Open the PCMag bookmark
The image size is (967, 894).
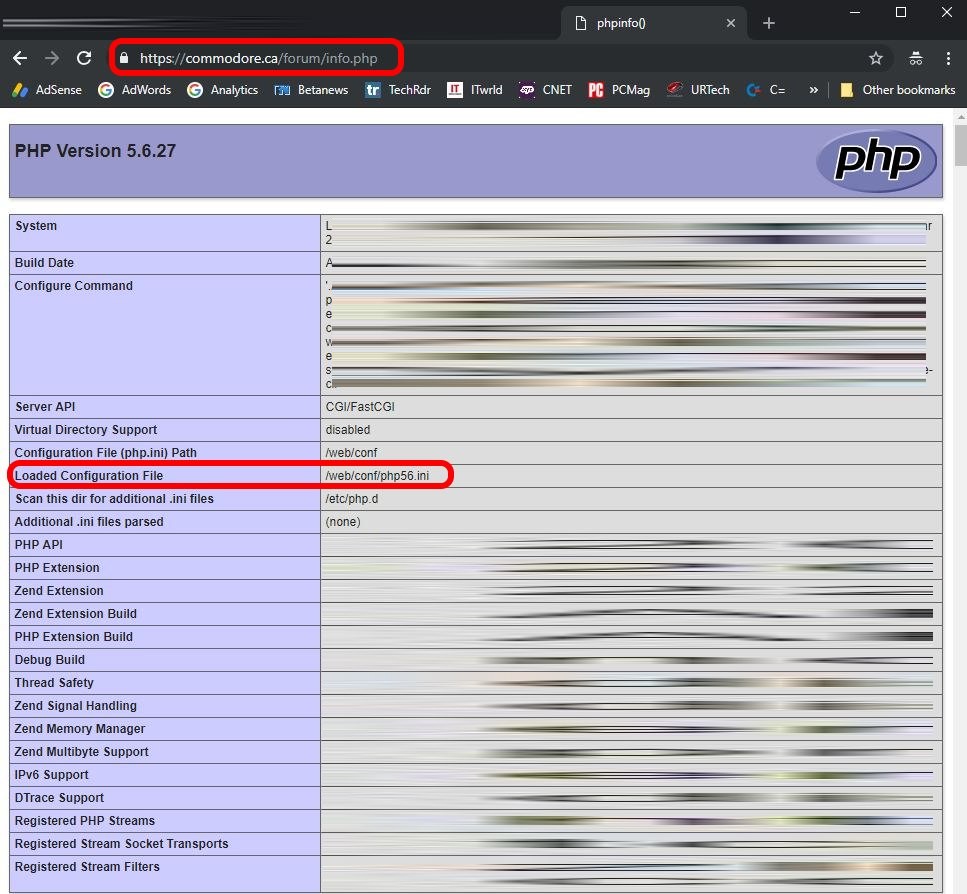[x=619, y=90]
